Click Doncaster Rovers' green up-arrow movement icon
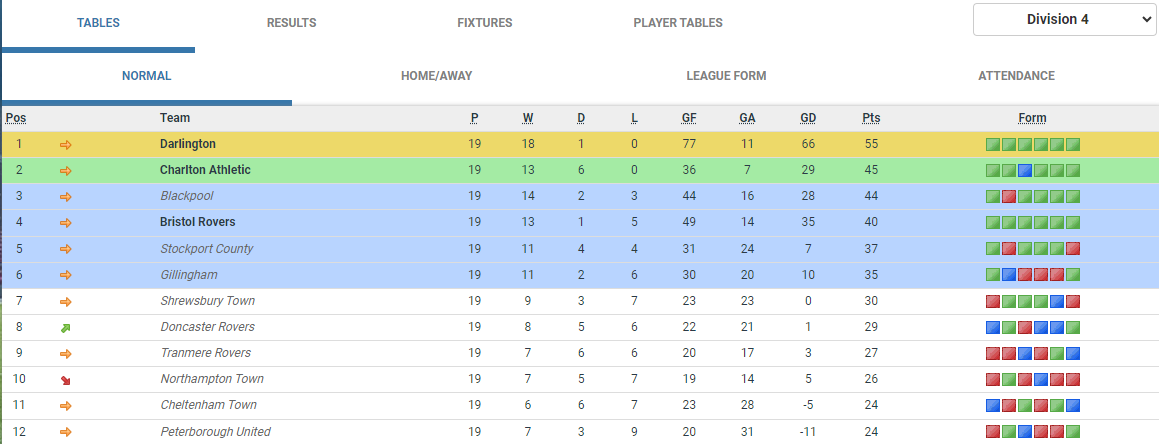 tap(66, 327)
